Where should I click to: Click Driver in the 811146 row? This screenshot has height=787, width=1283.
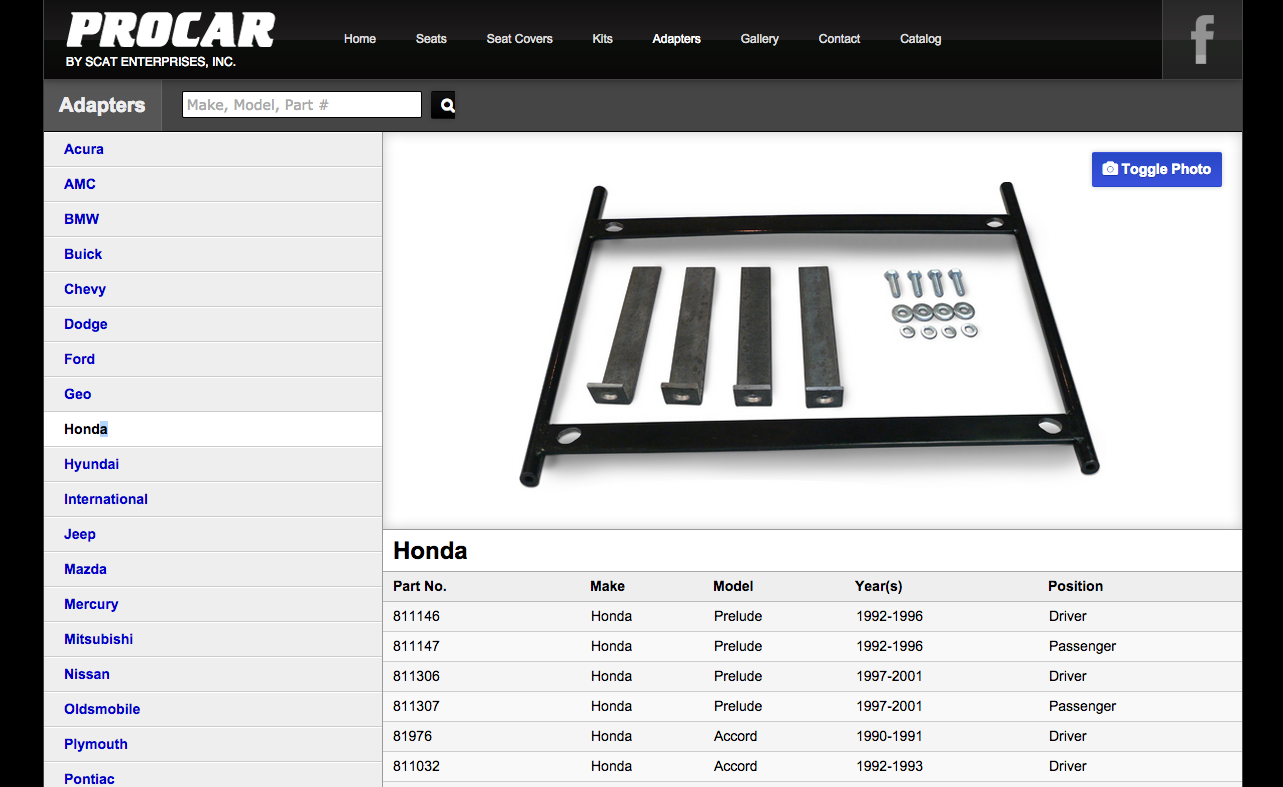click(1068, 616)
